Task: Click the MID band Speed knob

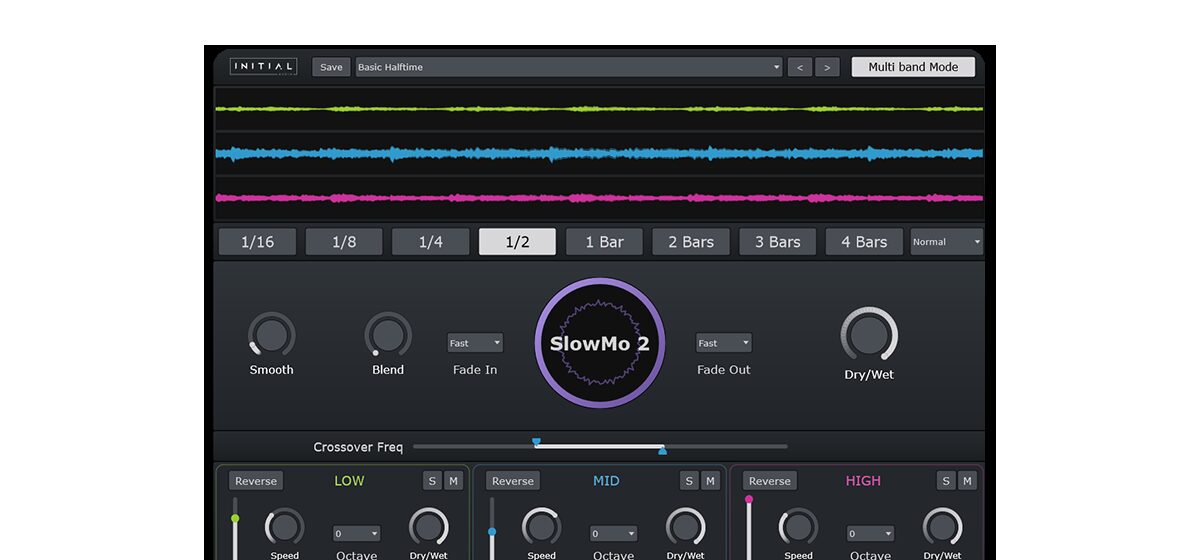Action: tap(541, 527)
